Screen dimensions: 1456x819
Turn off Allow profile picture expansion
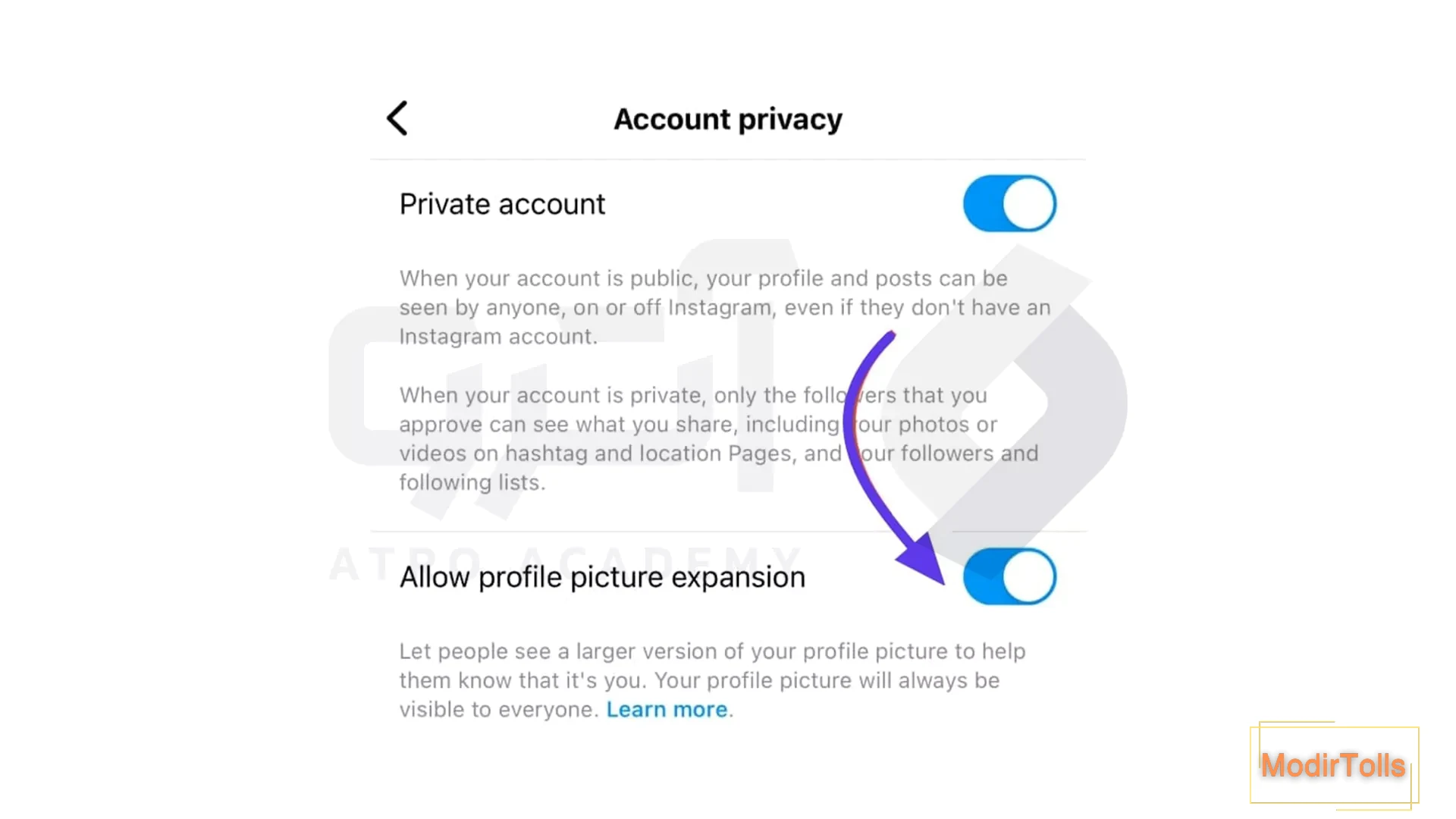1009,576
